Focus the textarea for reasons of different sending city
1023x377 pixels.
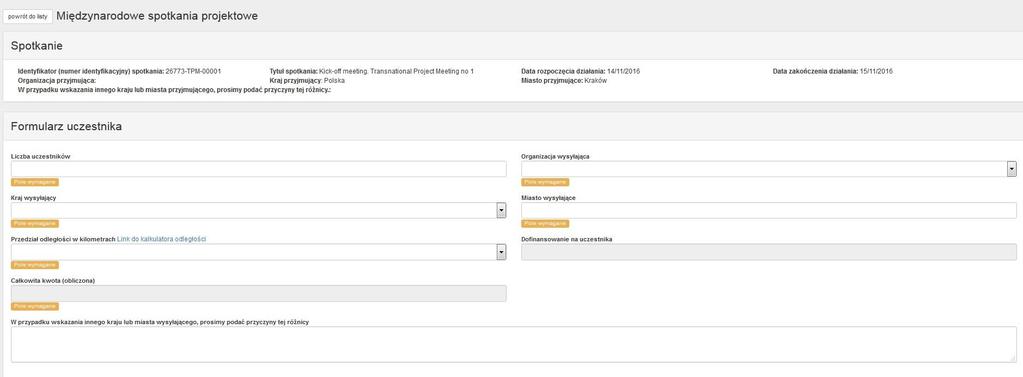[x=513, y=344]
